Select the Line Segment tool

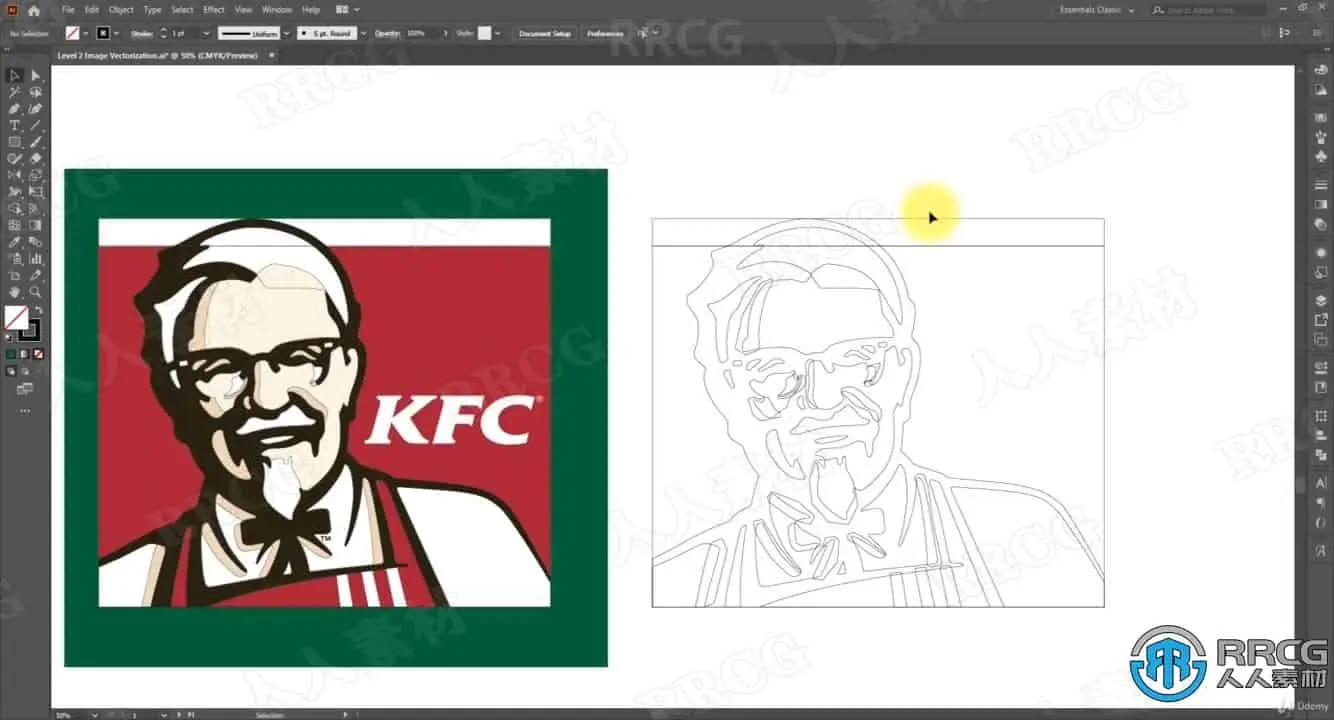point(36,125)
